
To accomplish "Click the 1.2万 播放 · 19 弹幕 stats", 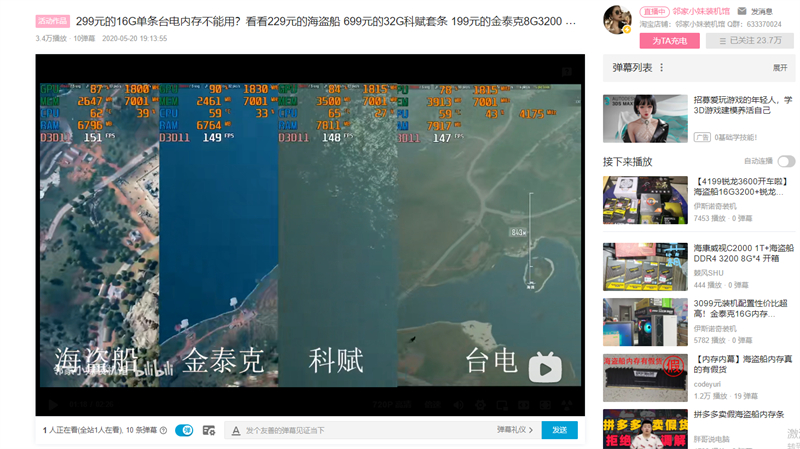I will (x=726, y=396).
